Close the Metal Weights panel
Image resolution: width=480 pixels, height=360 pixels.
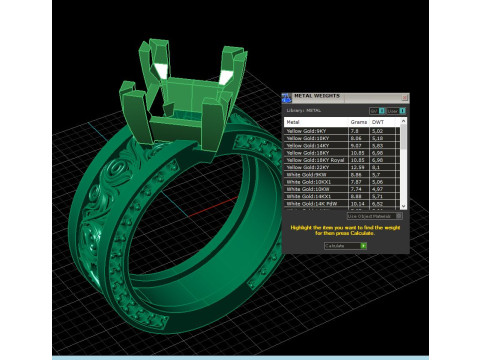tap(405, 97)
